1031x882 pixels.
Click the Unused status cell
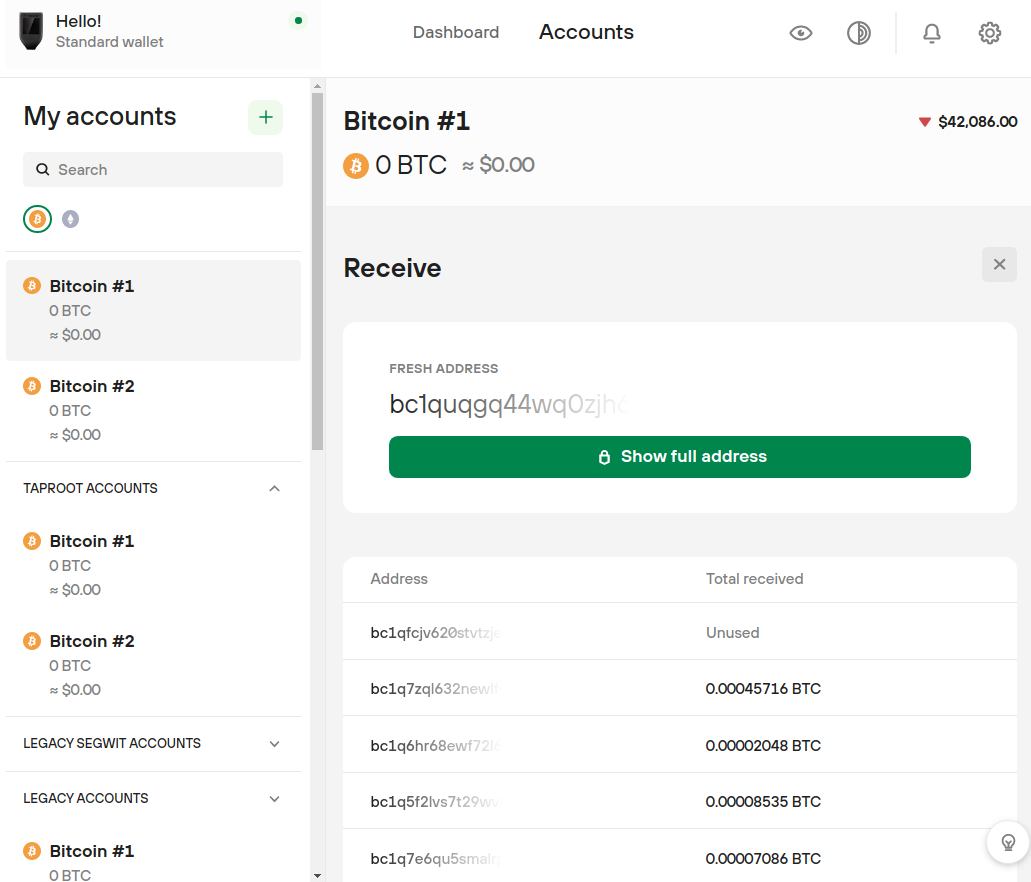[732, 633]
